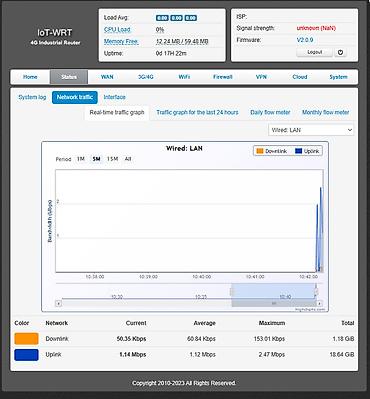This screenshot has width=370, height=399.
Task: Click the chart navigator right scroll arrow
Action: pyautogui.click(x=319, y=304)
